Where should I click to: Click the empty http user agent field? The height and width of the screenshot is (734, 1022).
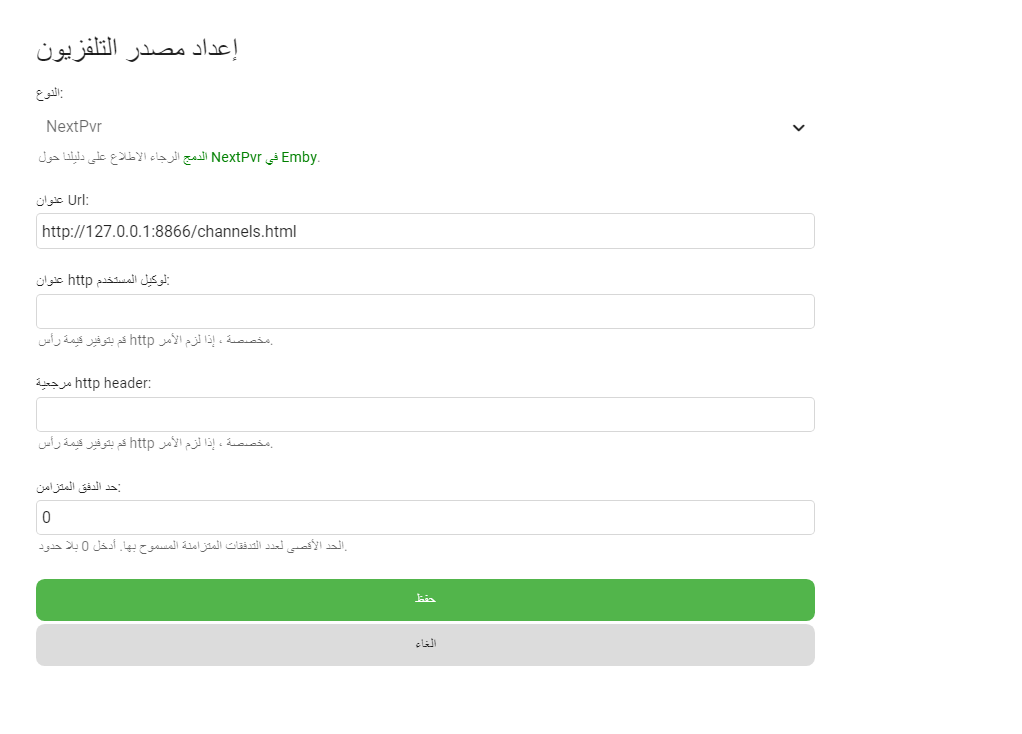[x=425, y=312]
